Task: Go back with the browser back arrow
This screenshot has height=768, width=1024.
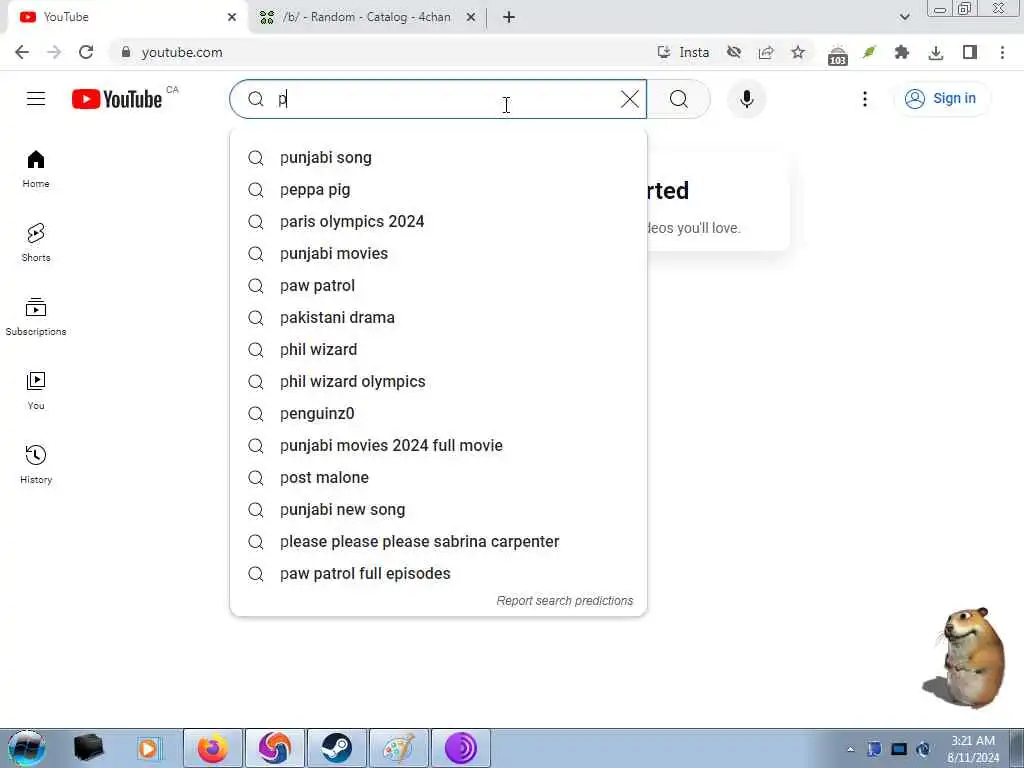Action: pyautogui.click(x=22, y=52)
